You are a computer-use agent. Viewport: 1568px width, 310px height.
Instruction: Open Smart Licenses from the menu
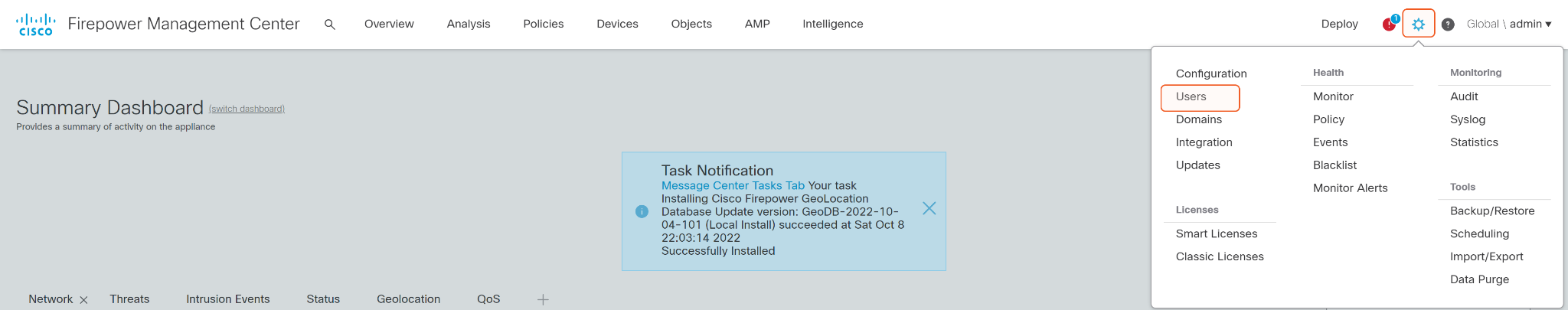coord(1217,234)
